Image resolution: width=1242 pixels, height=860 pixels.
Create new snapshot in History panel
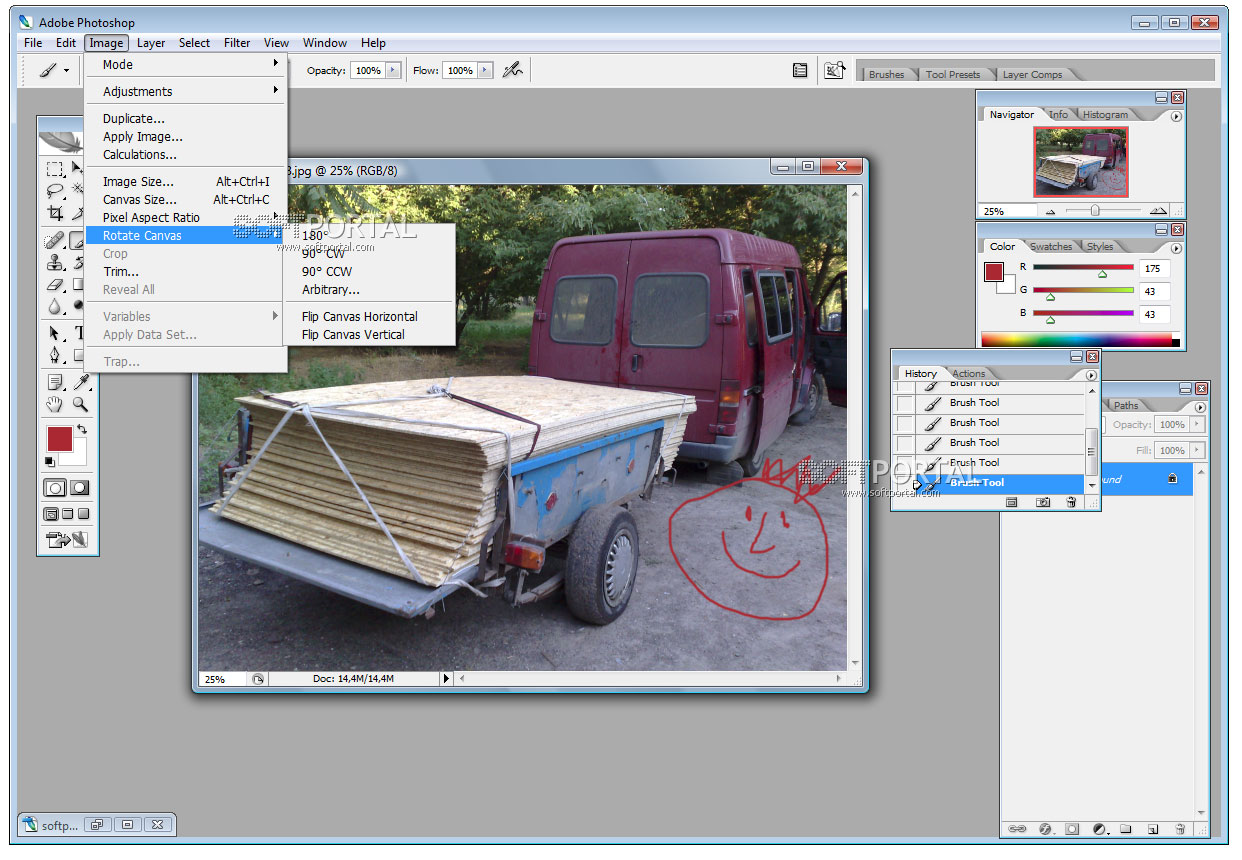[x=1043, y=502]
